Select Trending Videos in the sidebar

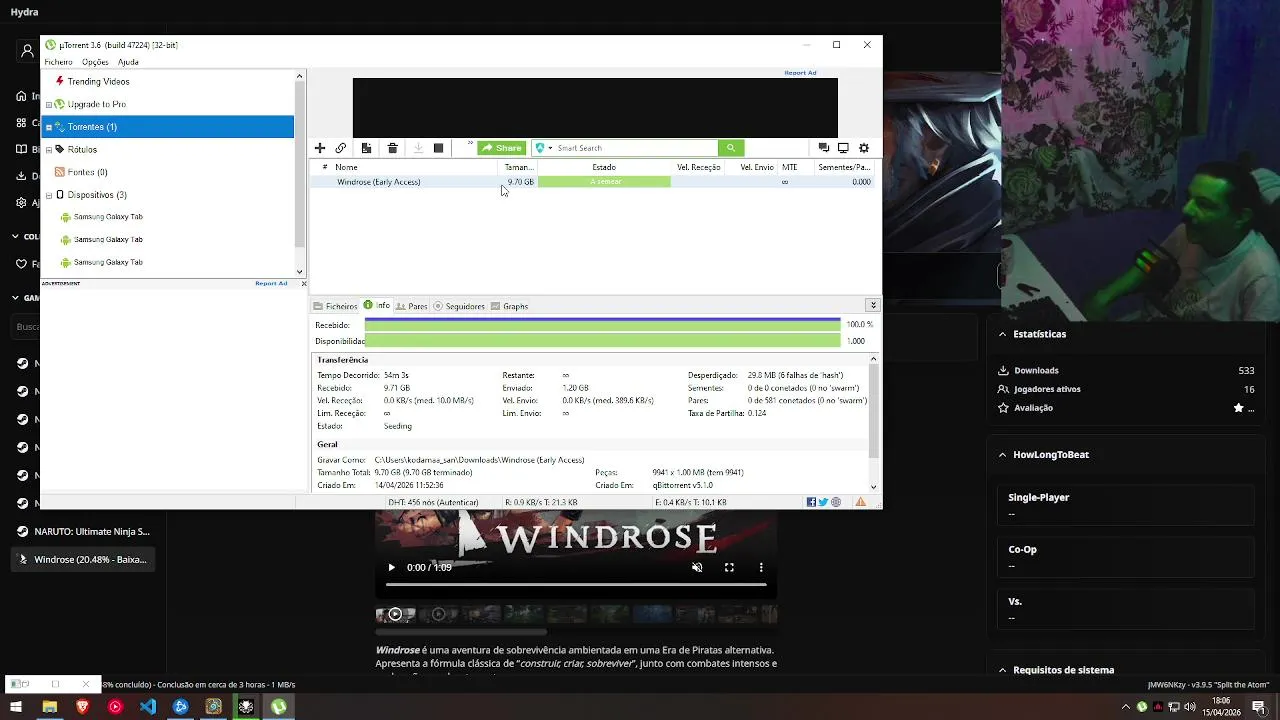98,82
